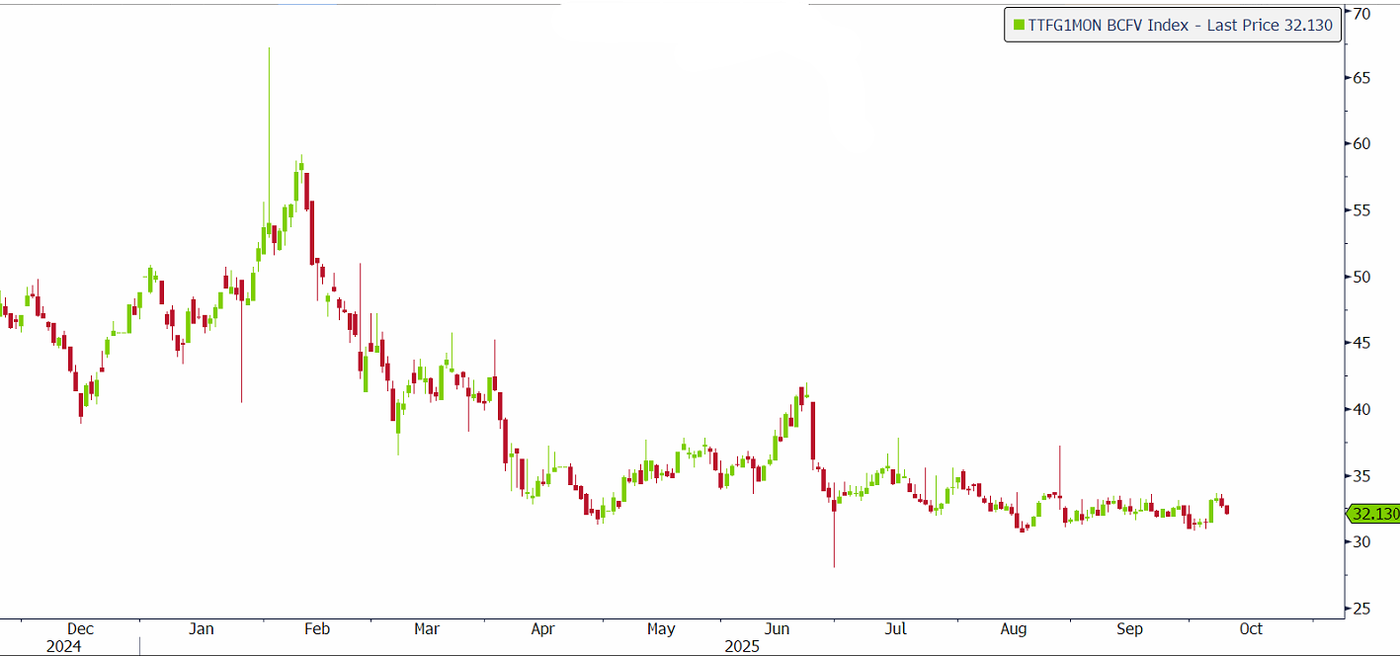This screenshot has width=1400, height=656.
Task: Click the Jun month label on time axis
Action: point(777,629)
